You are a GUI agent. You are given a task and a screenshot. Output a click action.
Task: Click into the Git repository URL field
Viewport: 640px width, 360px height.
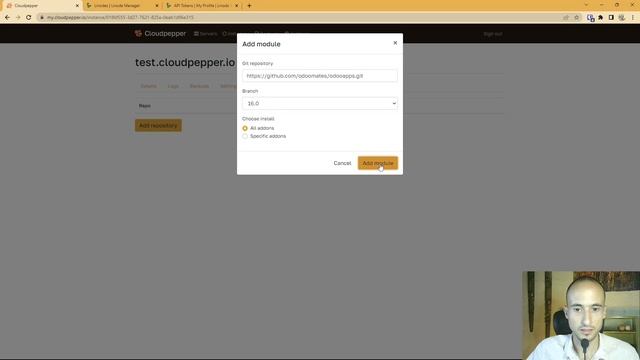coord(320,76)
